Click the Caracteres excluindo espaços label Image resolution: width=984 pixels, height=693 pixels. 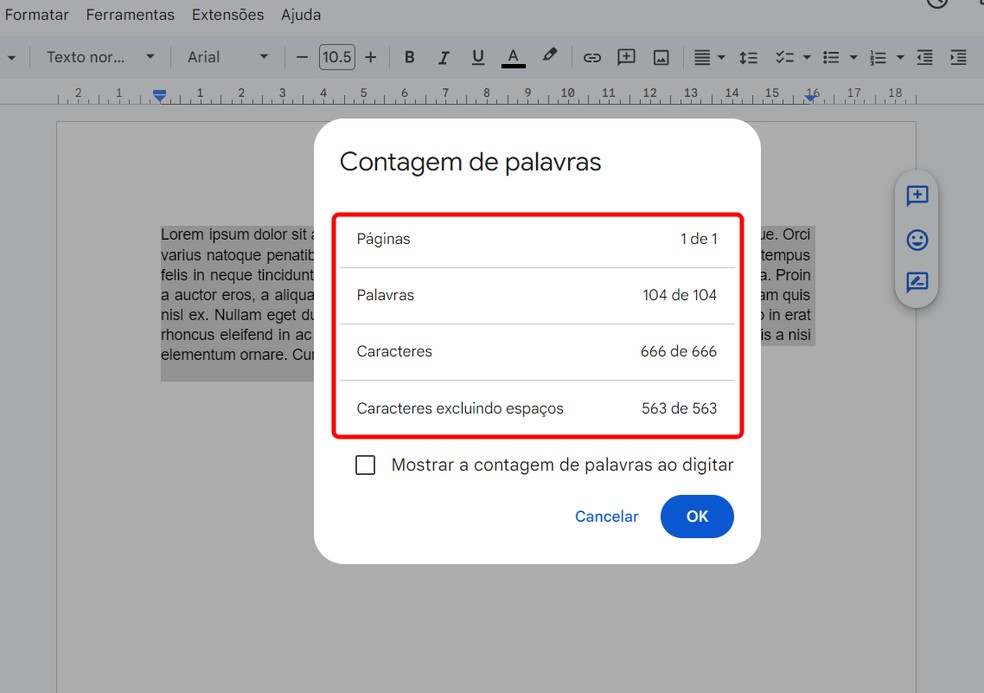(460, 409)
